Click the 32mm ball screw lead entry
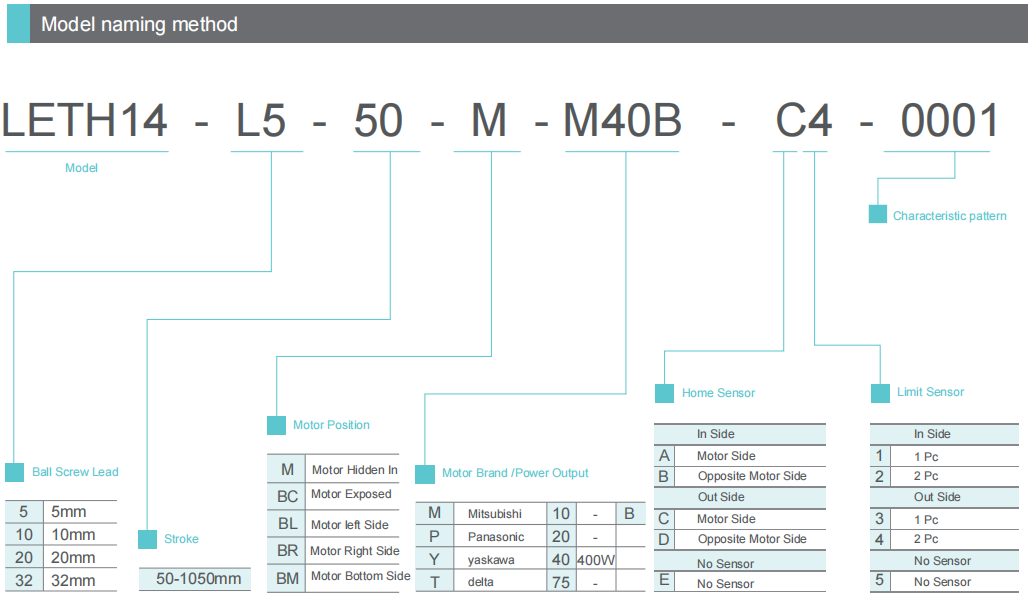Image resolution: width=1032 pixels, height=597 pixels. click(74, 581)
